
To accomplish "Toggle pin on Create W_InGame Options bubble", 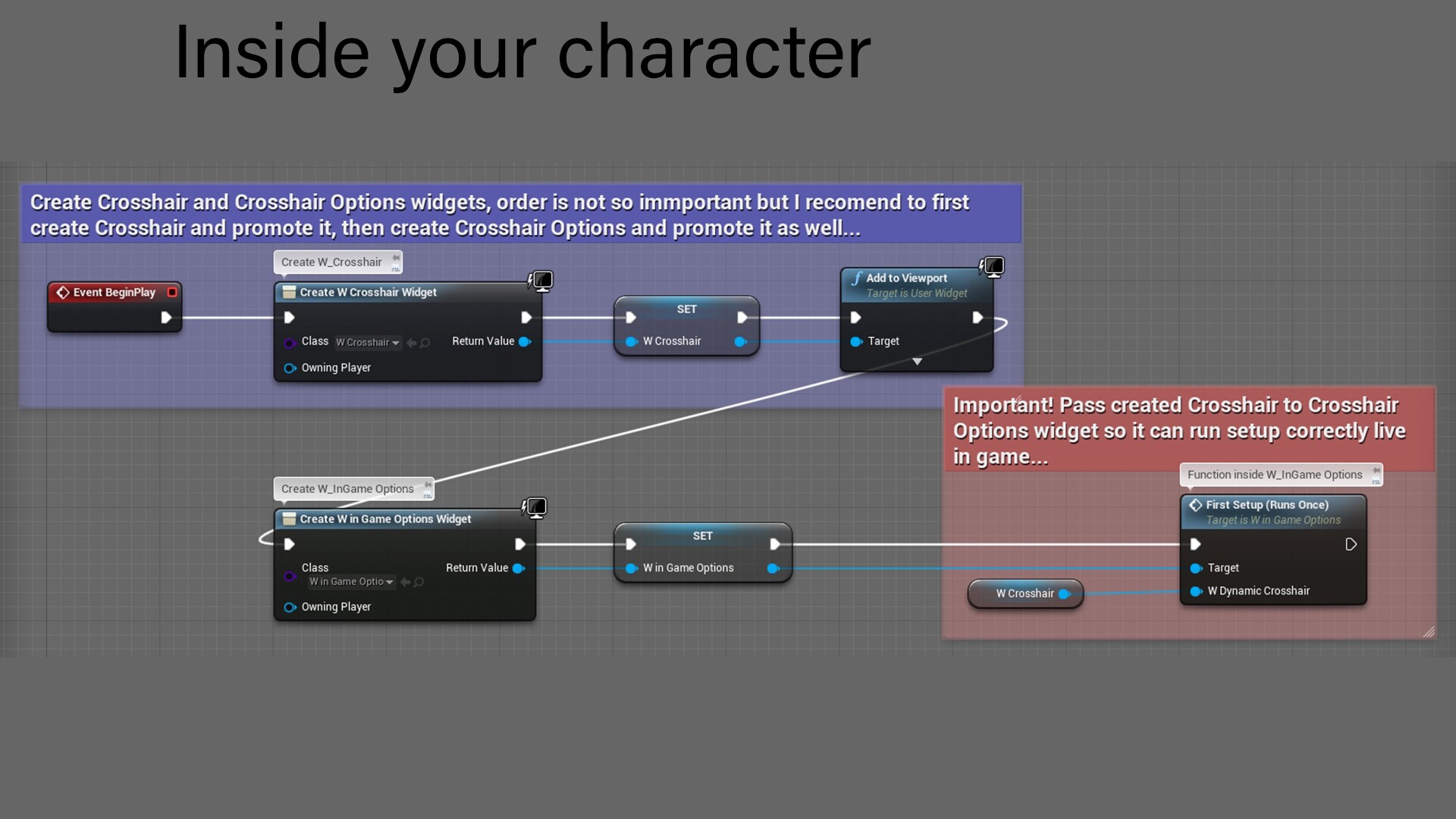I will (x=428, y=485).
